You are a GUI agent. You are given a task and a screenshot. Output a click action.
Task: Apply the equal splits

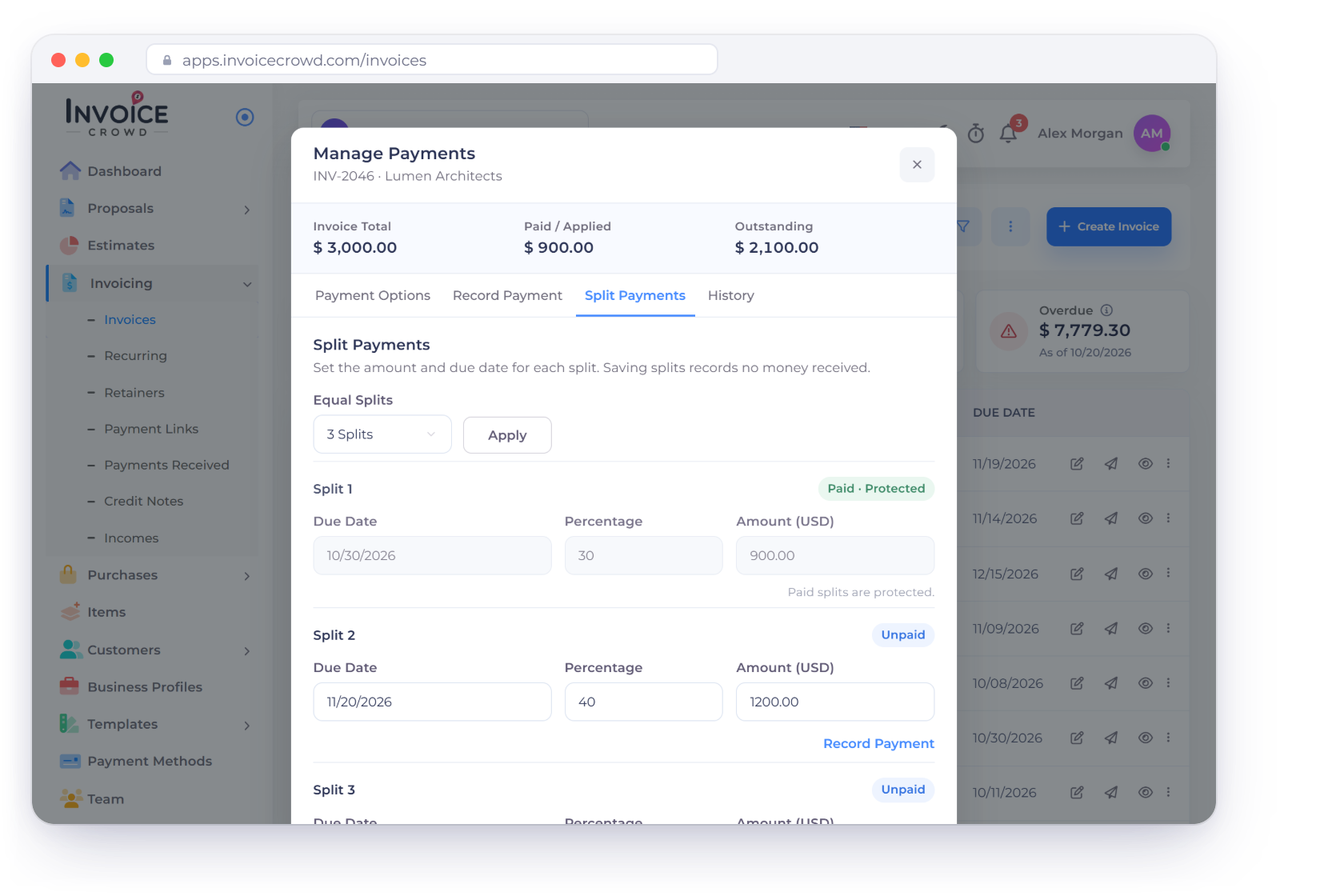507,435
